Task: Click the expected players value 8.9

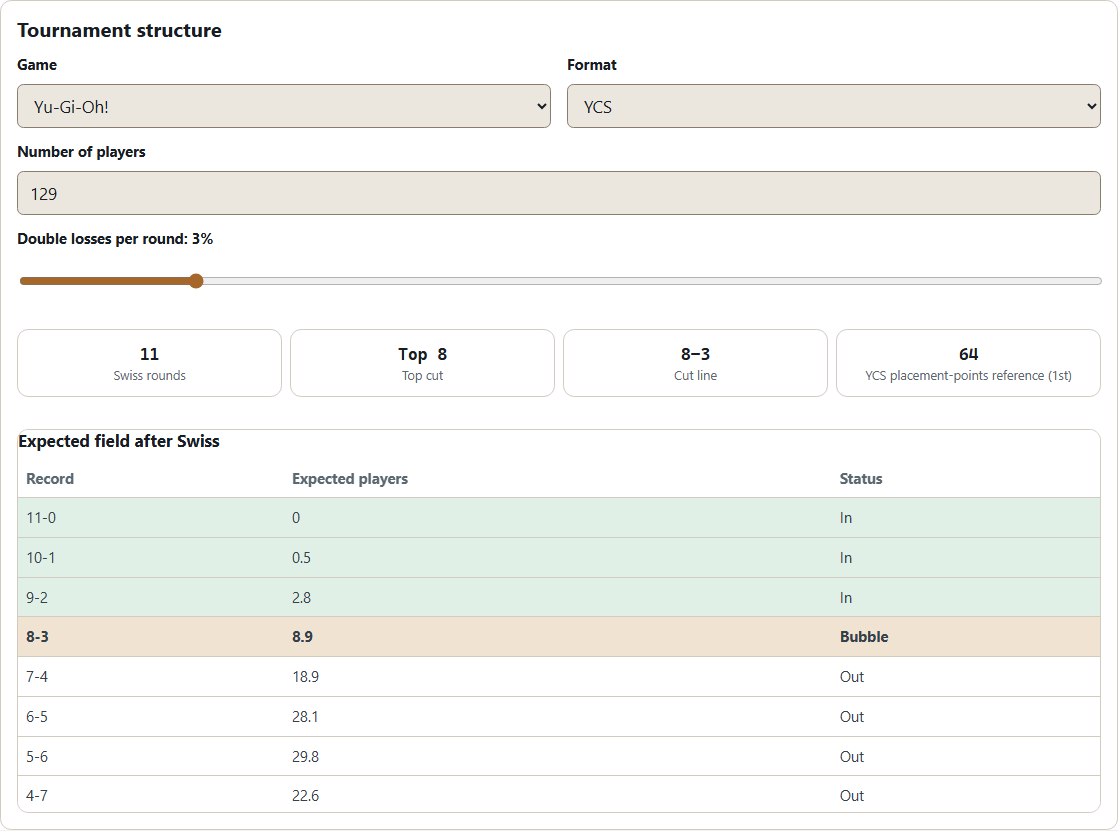Action: (x=302, y=637)
